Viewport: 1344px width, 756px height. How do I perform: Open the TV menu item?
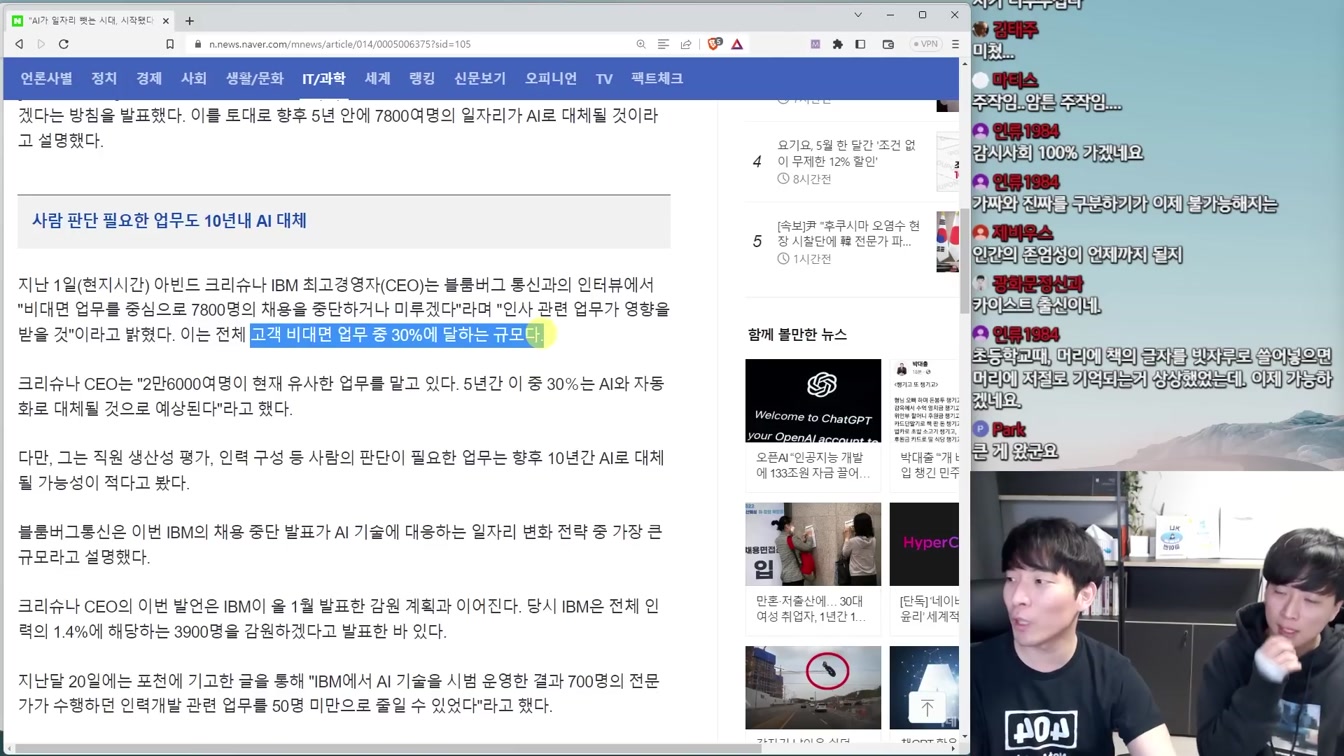tap(604, 78)
